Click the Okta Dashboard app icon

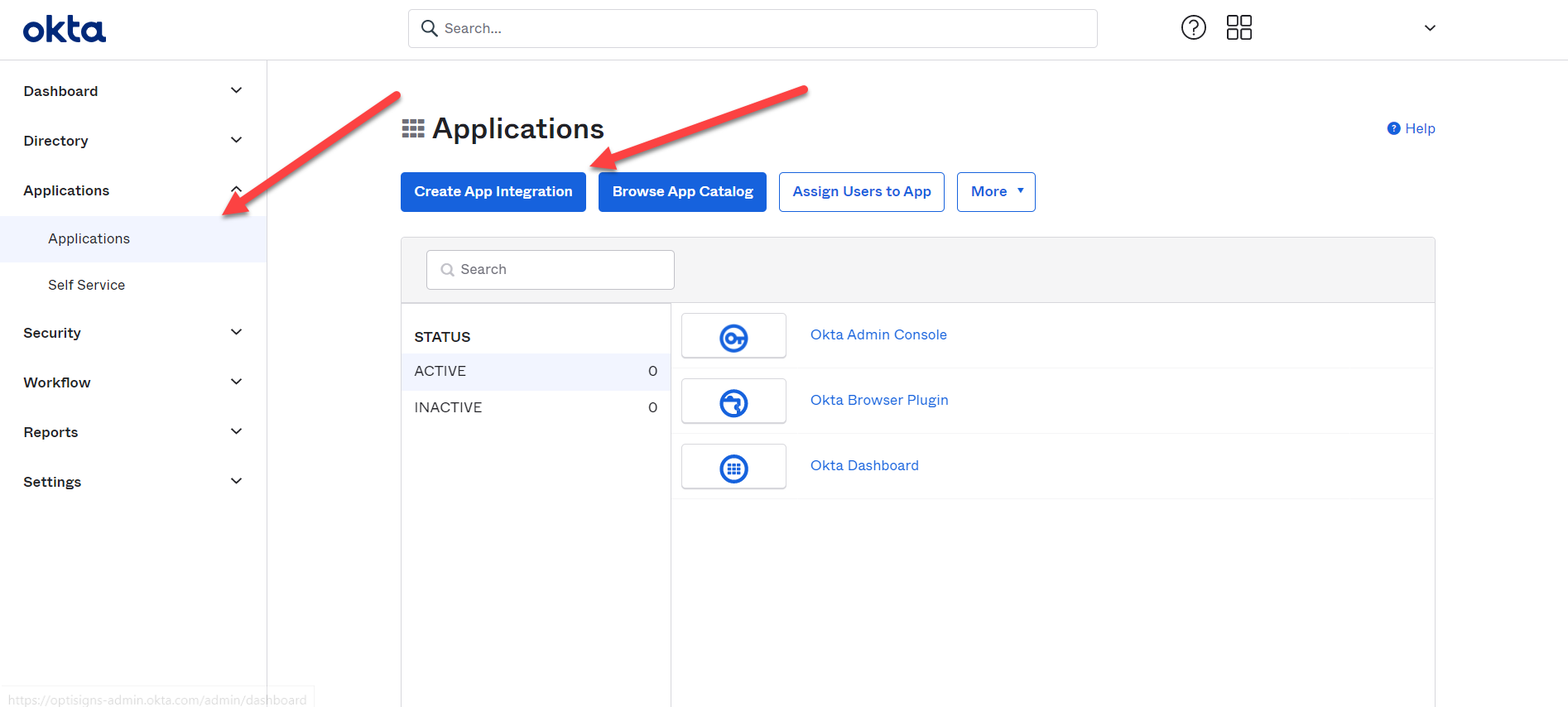pos(733,467)
